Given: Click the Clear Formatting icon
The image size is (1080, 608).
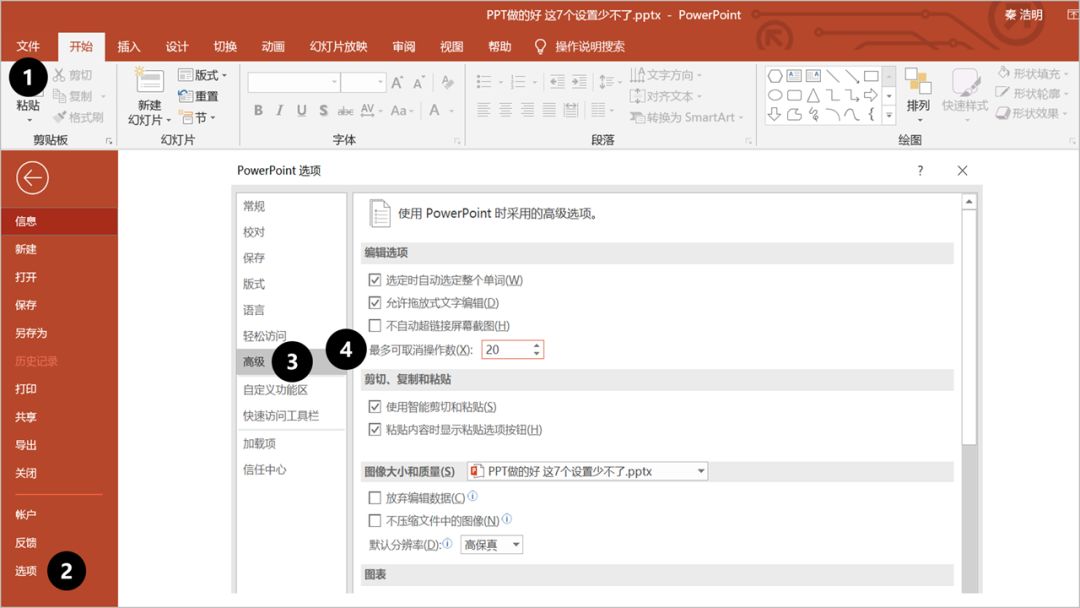Looking at the screenshot, I should point(448,83).
